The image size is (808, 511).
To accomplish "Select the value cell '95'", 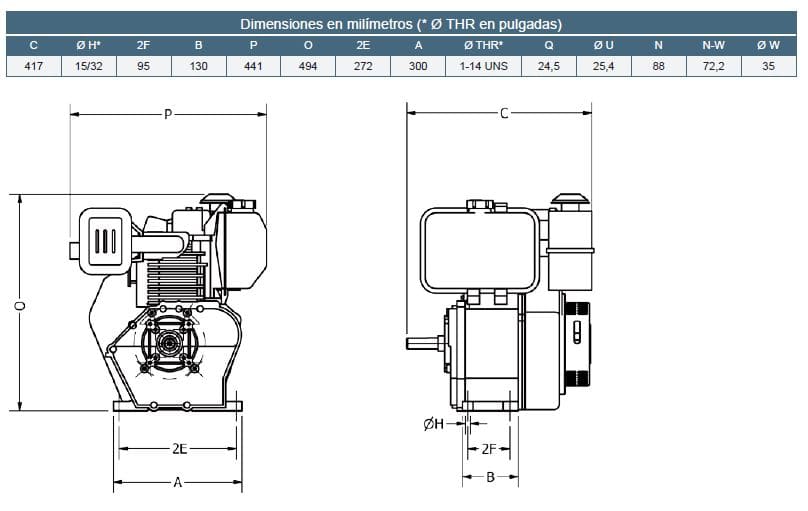I will tap(144, 66).
